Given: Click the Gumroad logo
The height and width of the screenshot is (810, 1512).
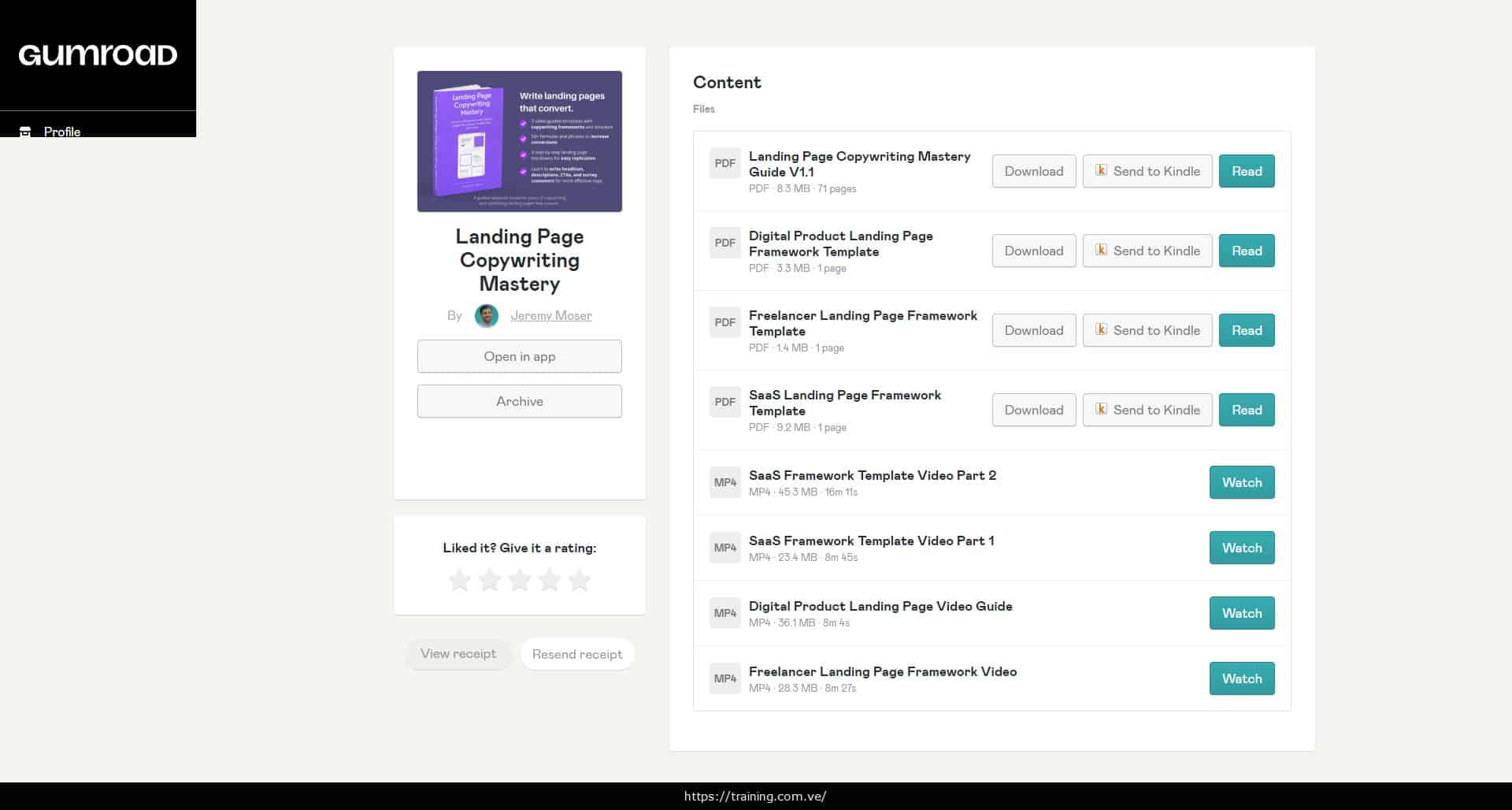Looking at the screenshot, I should (98, 55).
